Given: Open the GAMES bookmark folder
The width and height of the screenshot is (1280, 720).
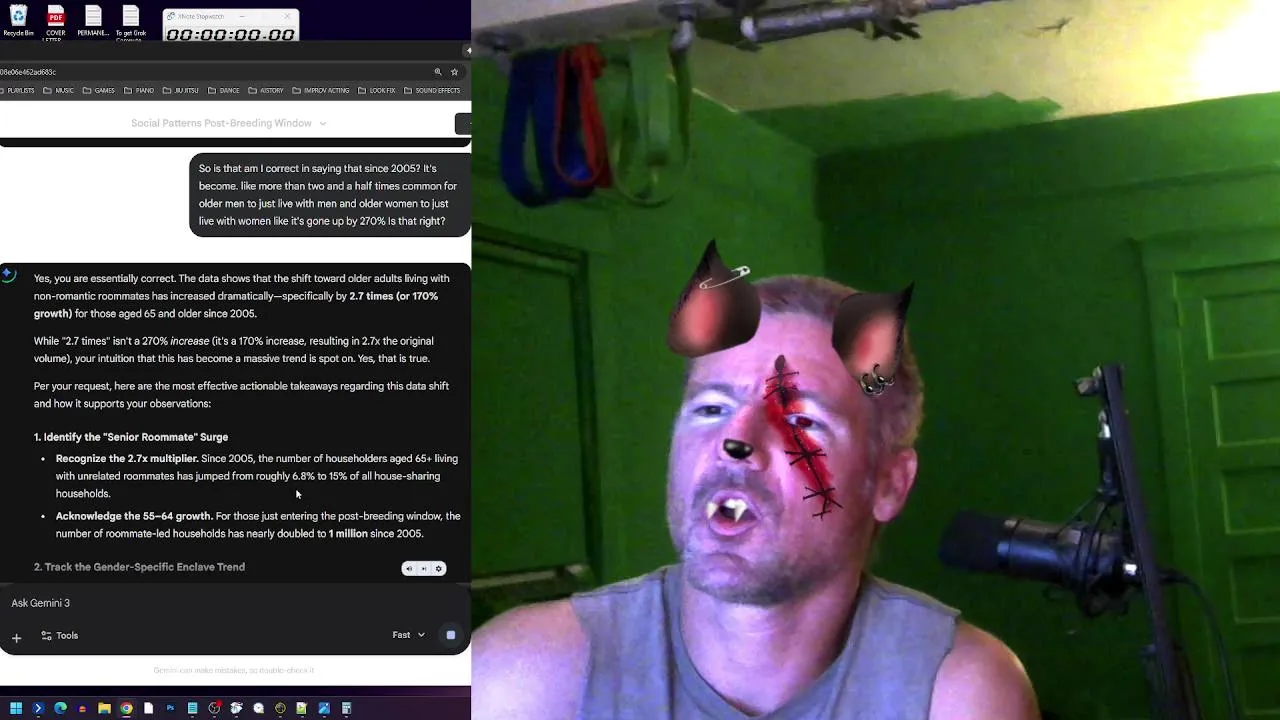Looking at the screenshot, I should pos(99,91).
